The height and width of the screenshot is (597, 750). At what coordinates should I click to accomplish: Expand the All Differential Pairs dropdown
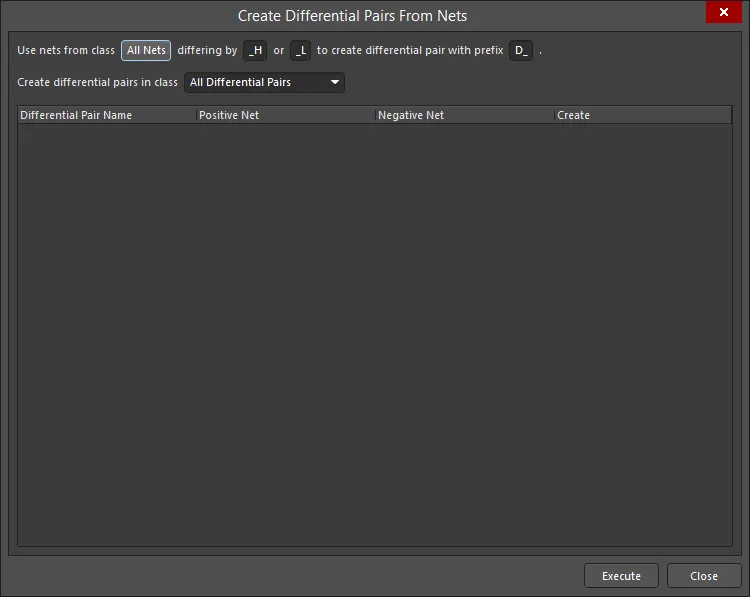(264, 82)
